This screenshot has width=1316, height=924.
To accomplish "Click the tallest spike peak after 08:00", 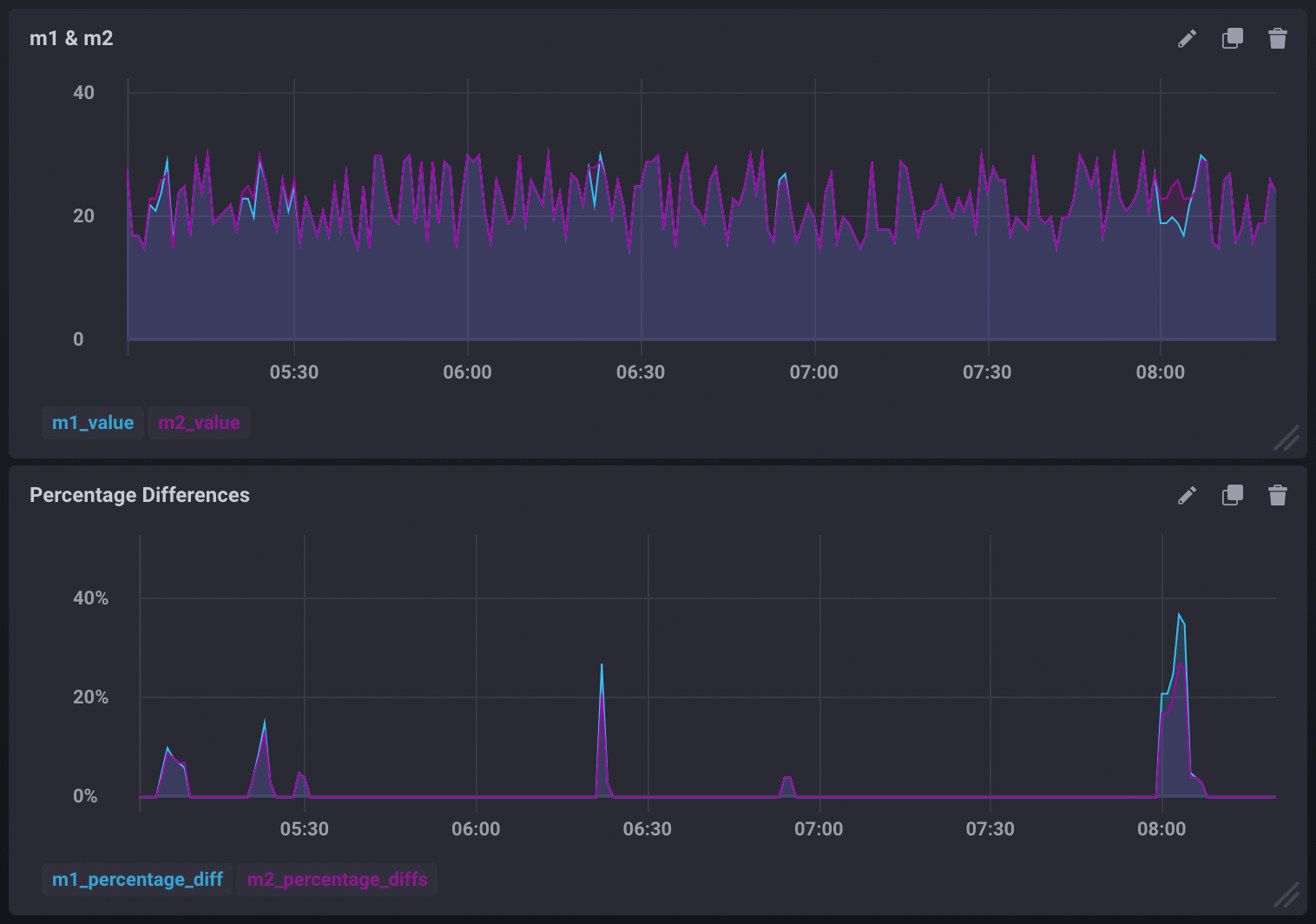I will click(x=1179, y=615).
